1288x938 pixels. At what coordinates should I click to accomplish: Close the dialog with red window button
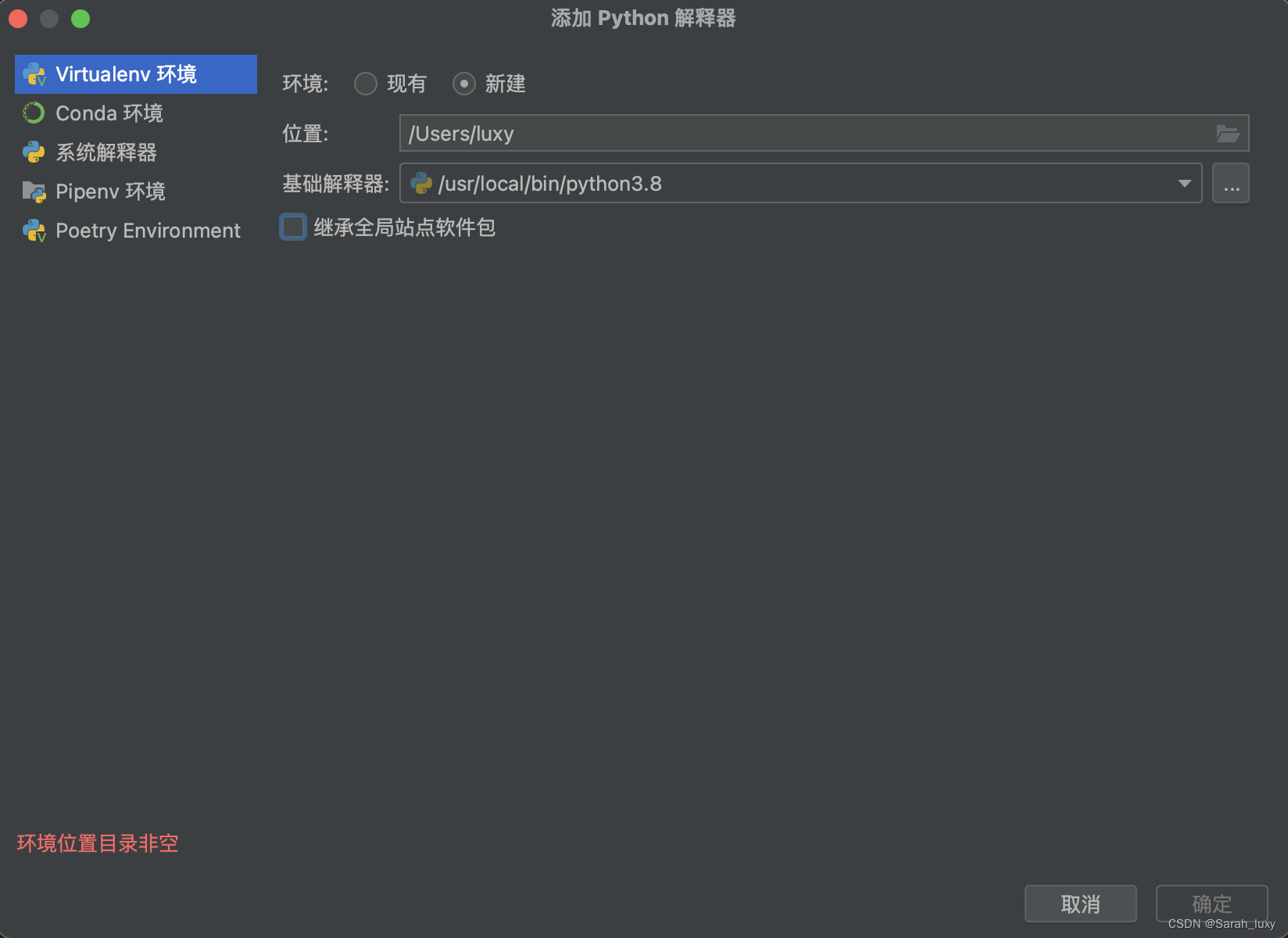pyautogui.click(x=18, y=18)
